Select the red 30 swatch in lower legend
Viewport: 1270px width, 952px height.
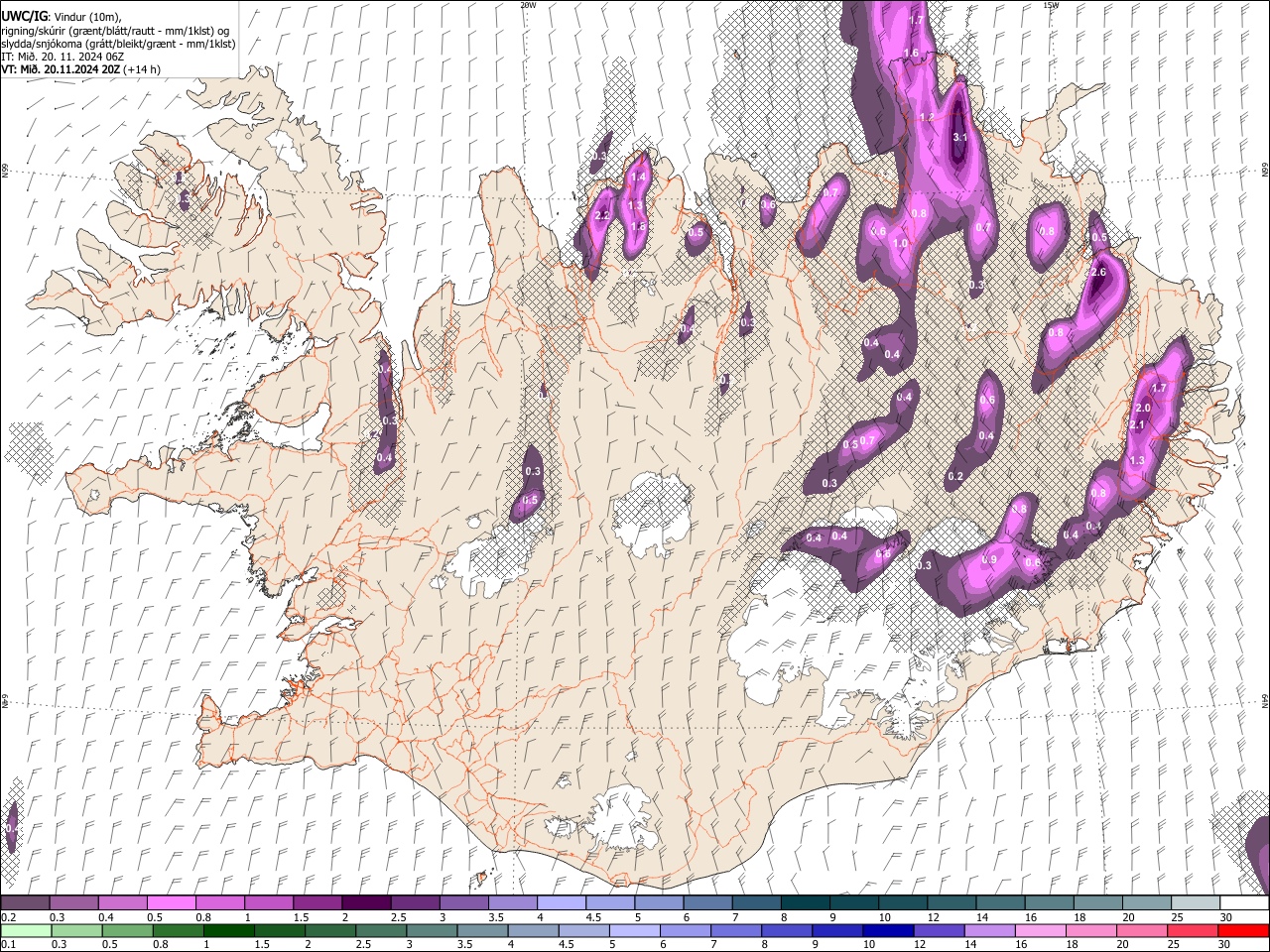pyautogui.click(x=1243, y=930)
